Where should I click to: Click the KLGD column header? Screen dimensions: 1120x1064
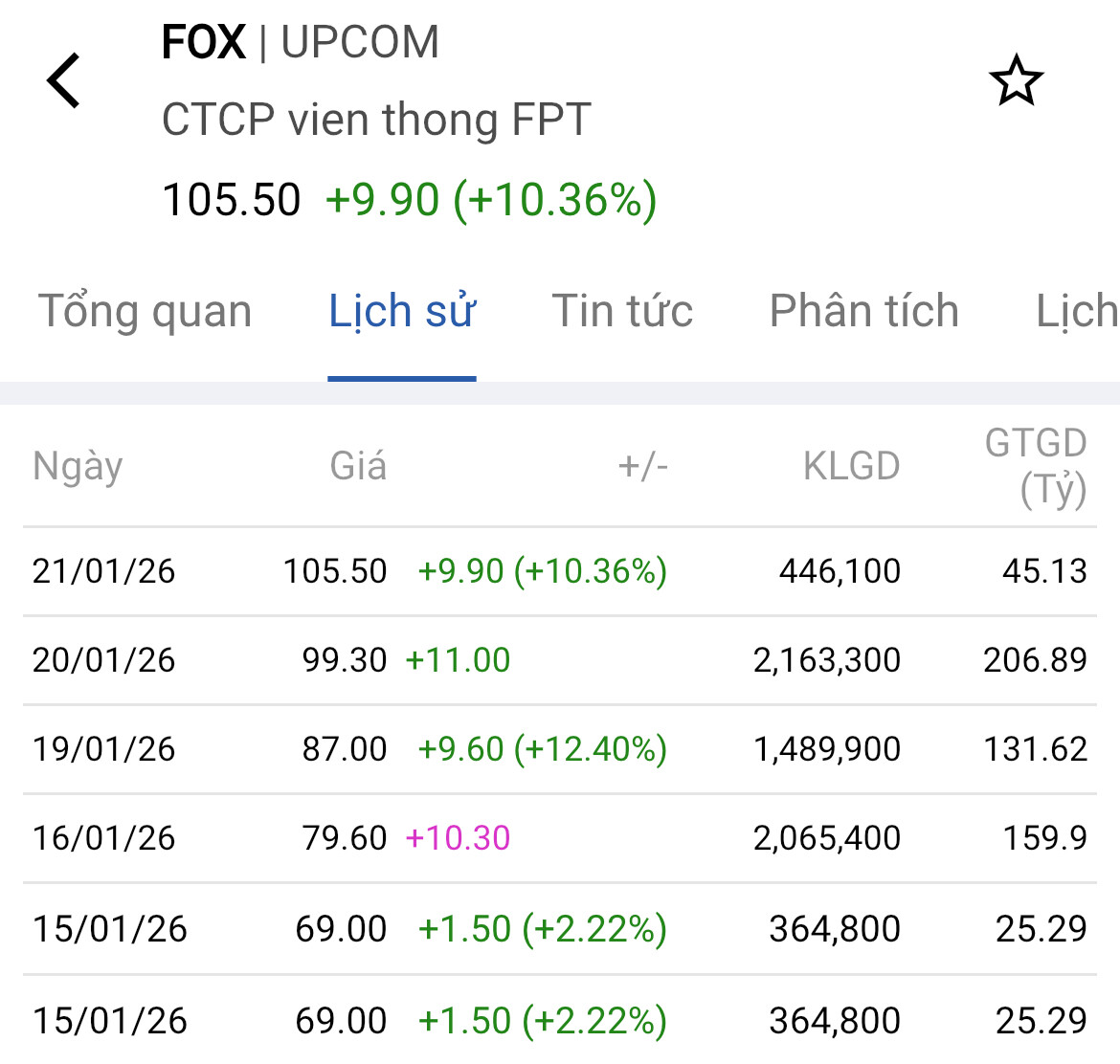(x=851, y=466)
